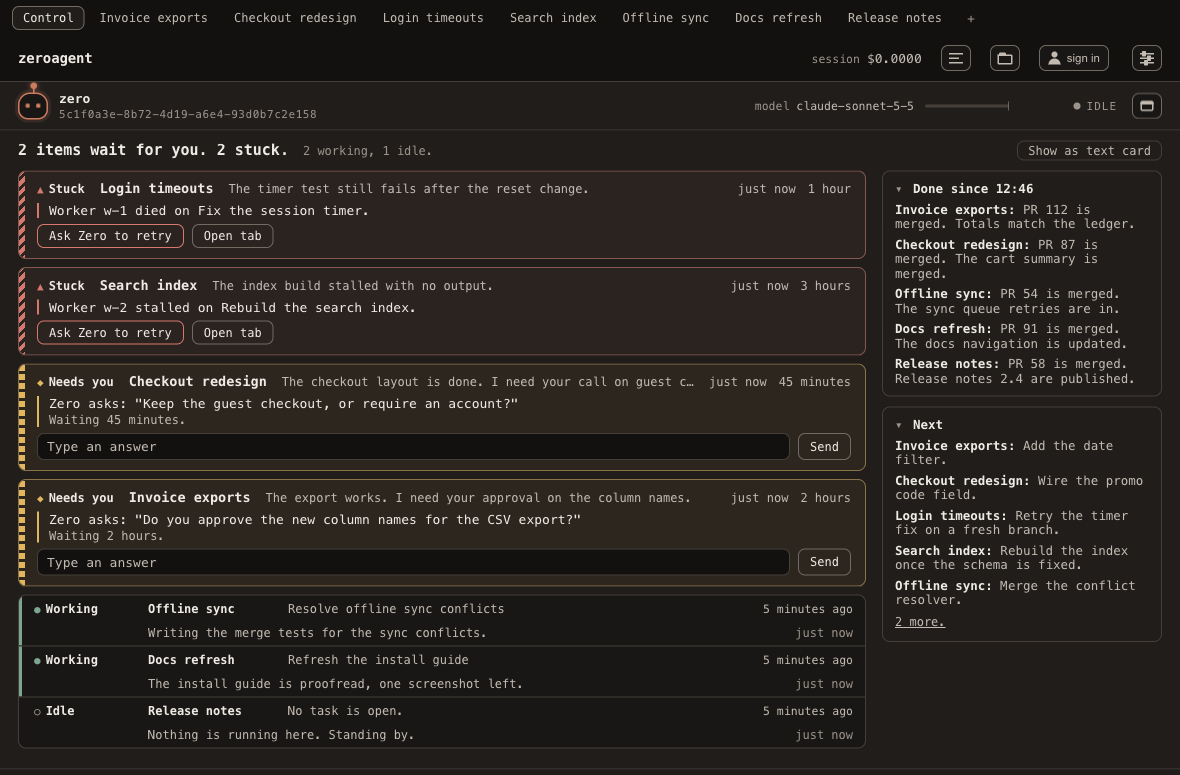Click Show as text card button

1089,150
